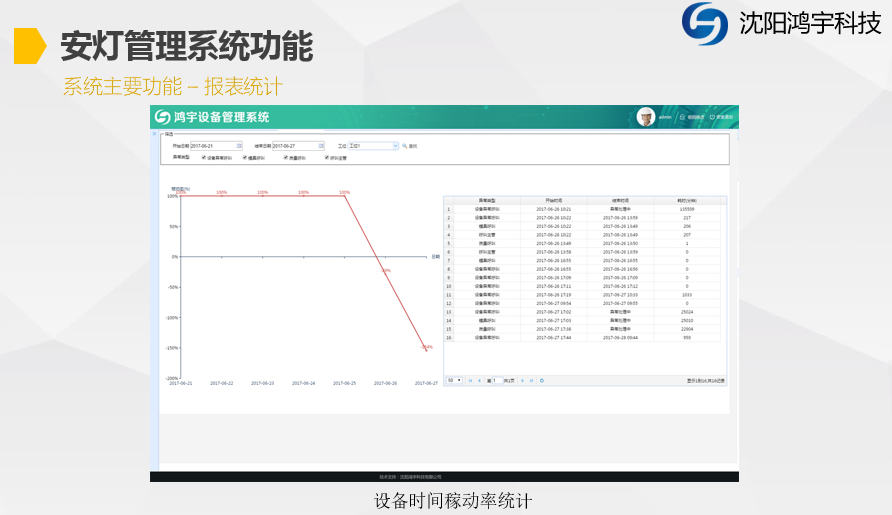
Task: Click the magnifier search query icon
Action: point(405,146)
